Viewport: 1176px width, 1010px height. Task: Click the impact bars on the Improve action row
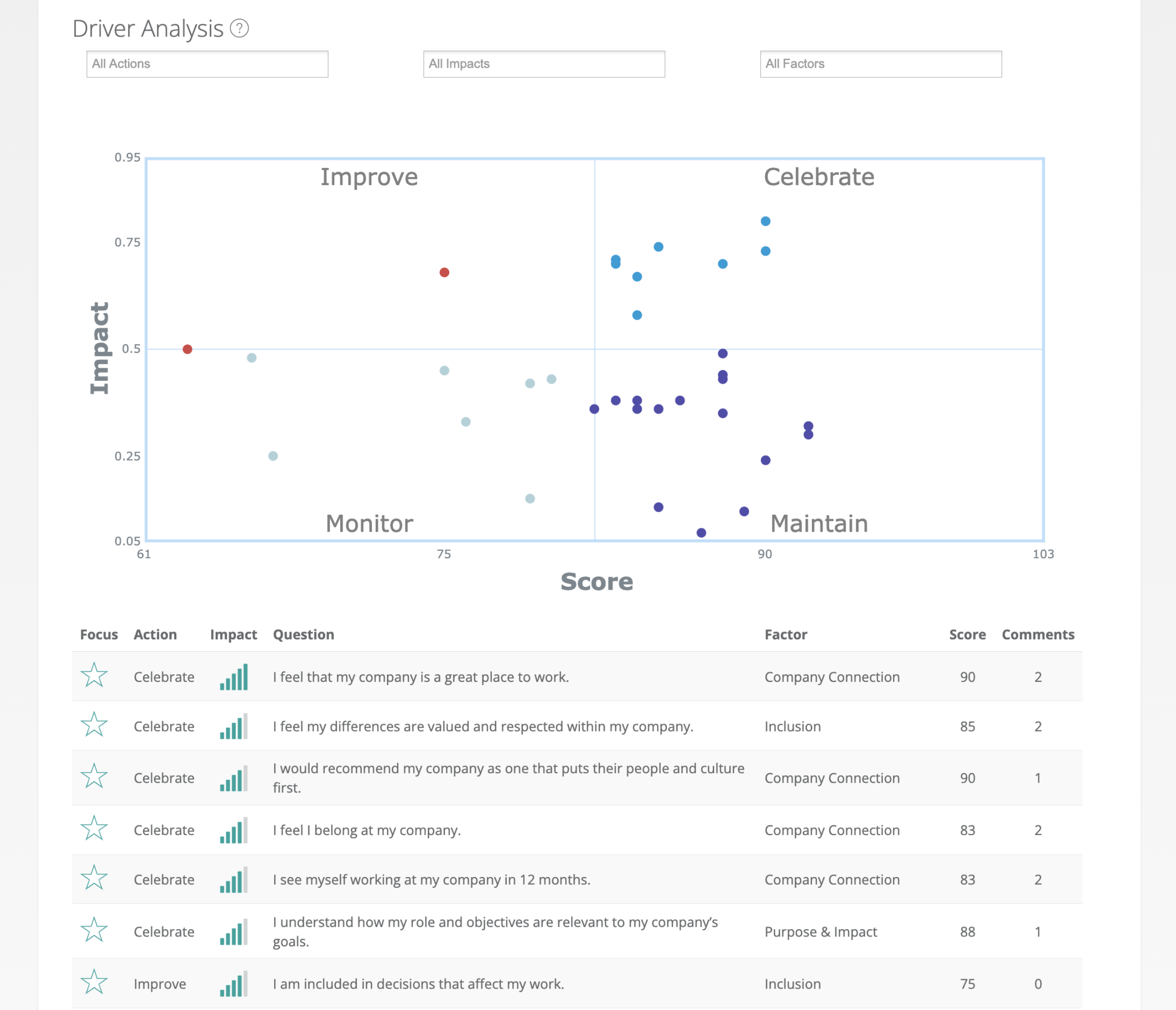click(x=233, y=984)
